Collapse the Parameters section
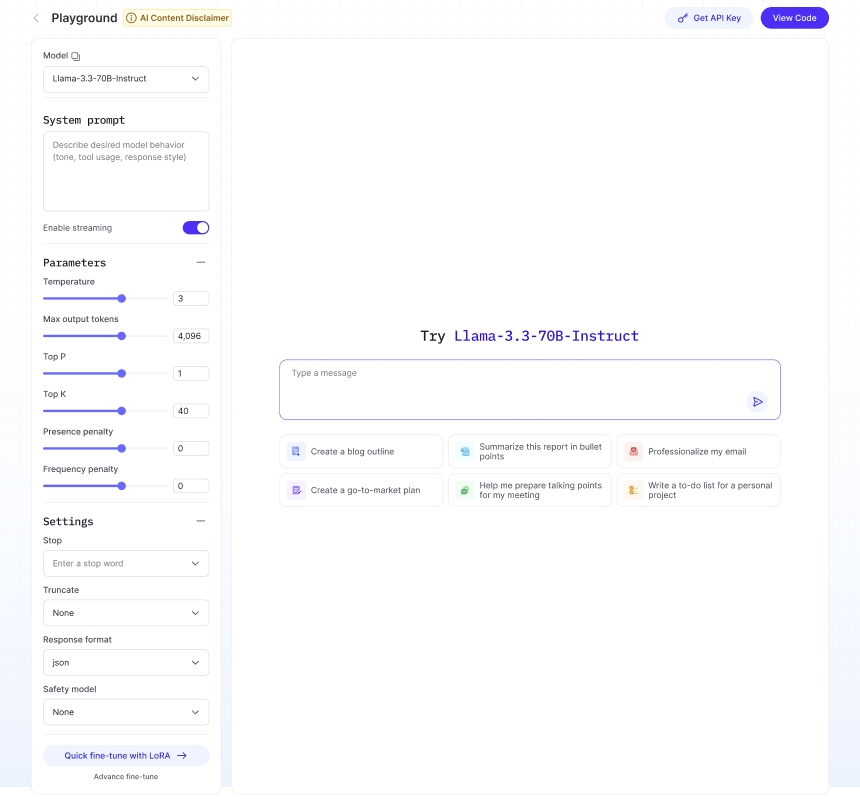 coord(201,263)
